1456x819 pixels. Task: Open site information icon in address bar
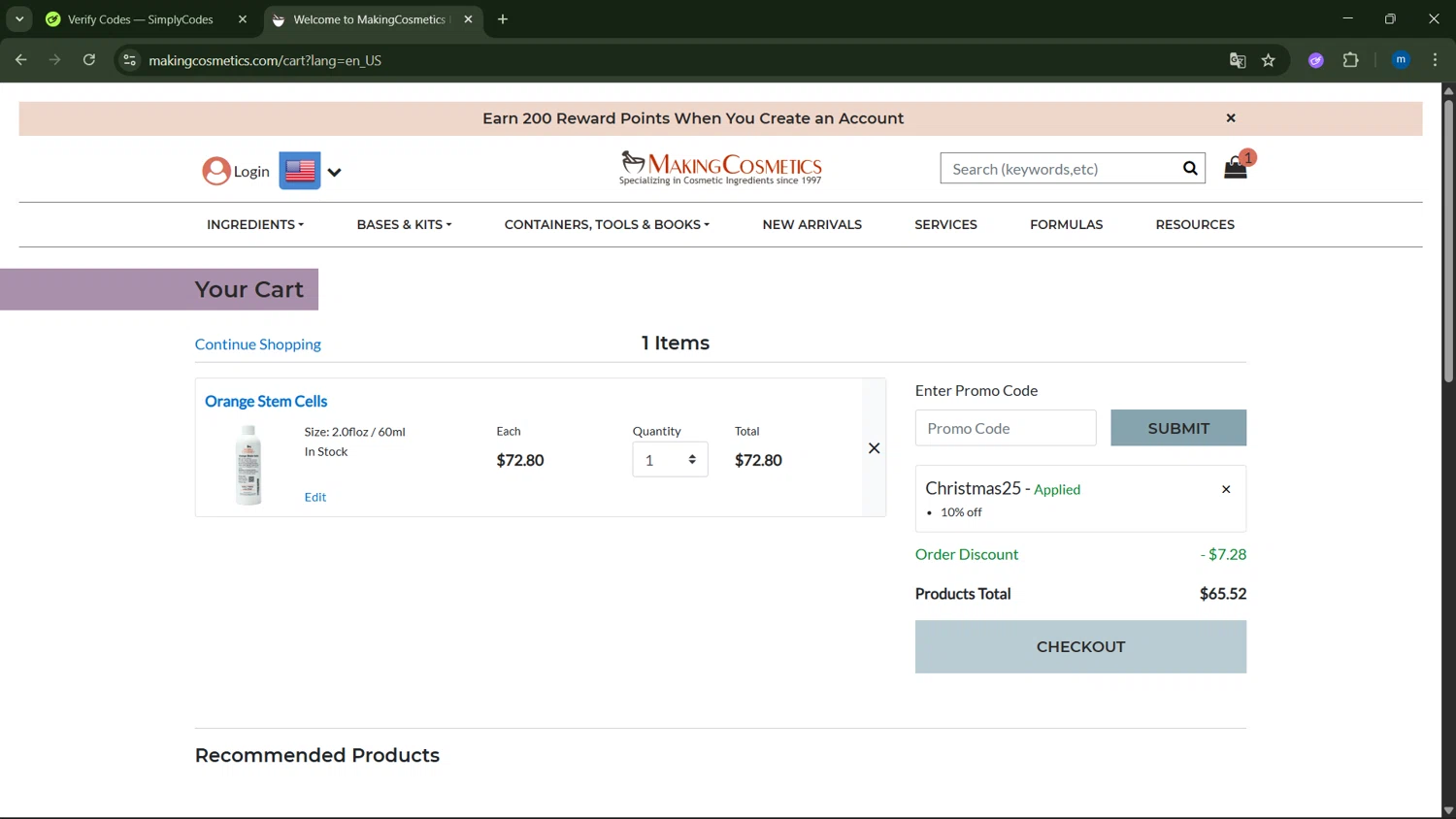pos(129,60)
